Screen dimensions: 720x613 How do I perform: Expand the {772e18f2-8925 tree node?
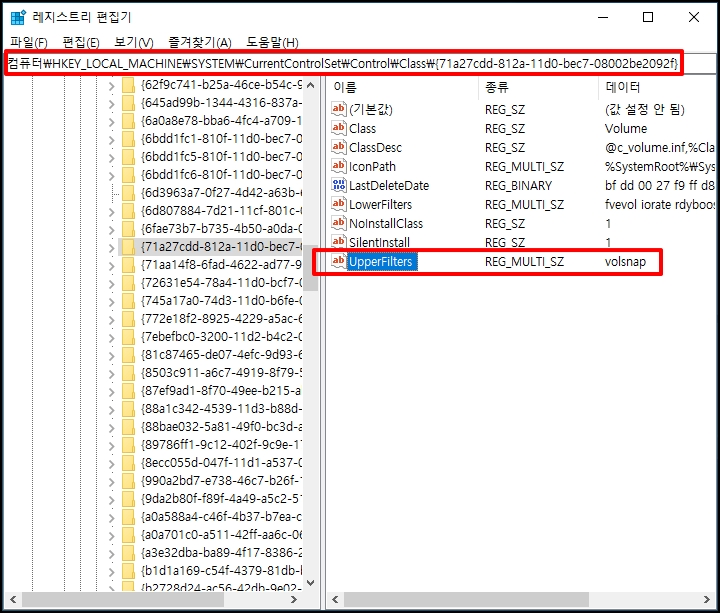[x=112, y=320]
